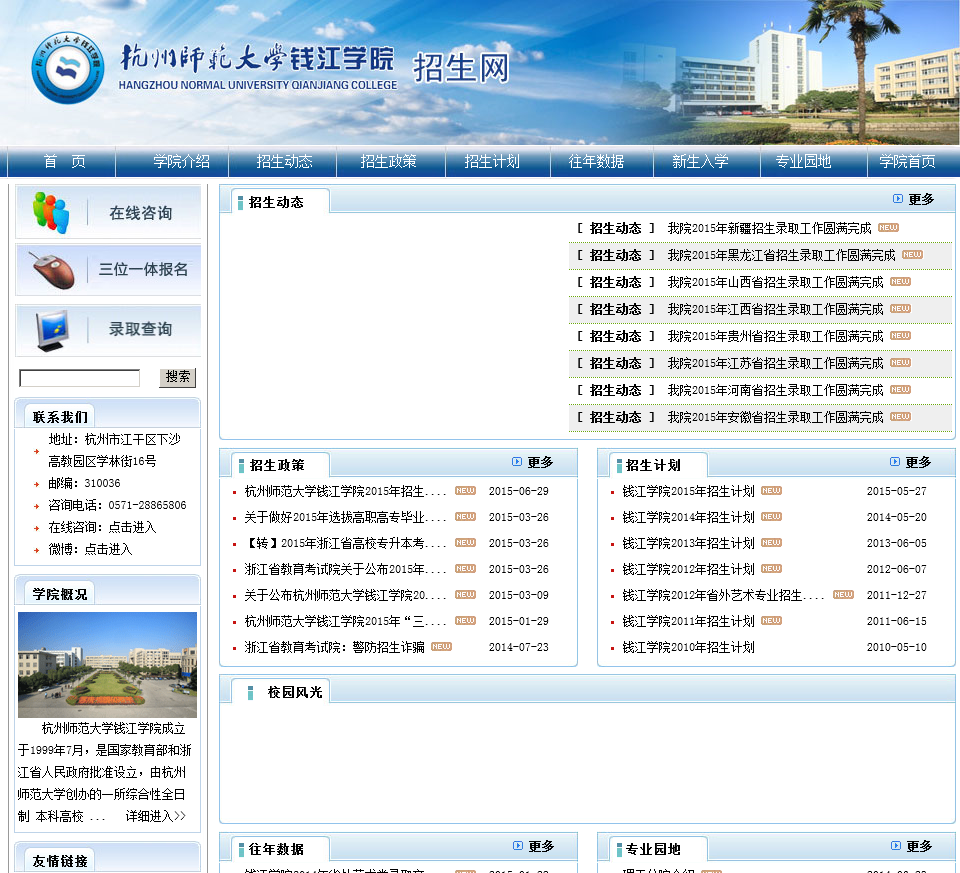Click 点击进入 next to 微博
960x873 pixels.
tap(108, 549)
